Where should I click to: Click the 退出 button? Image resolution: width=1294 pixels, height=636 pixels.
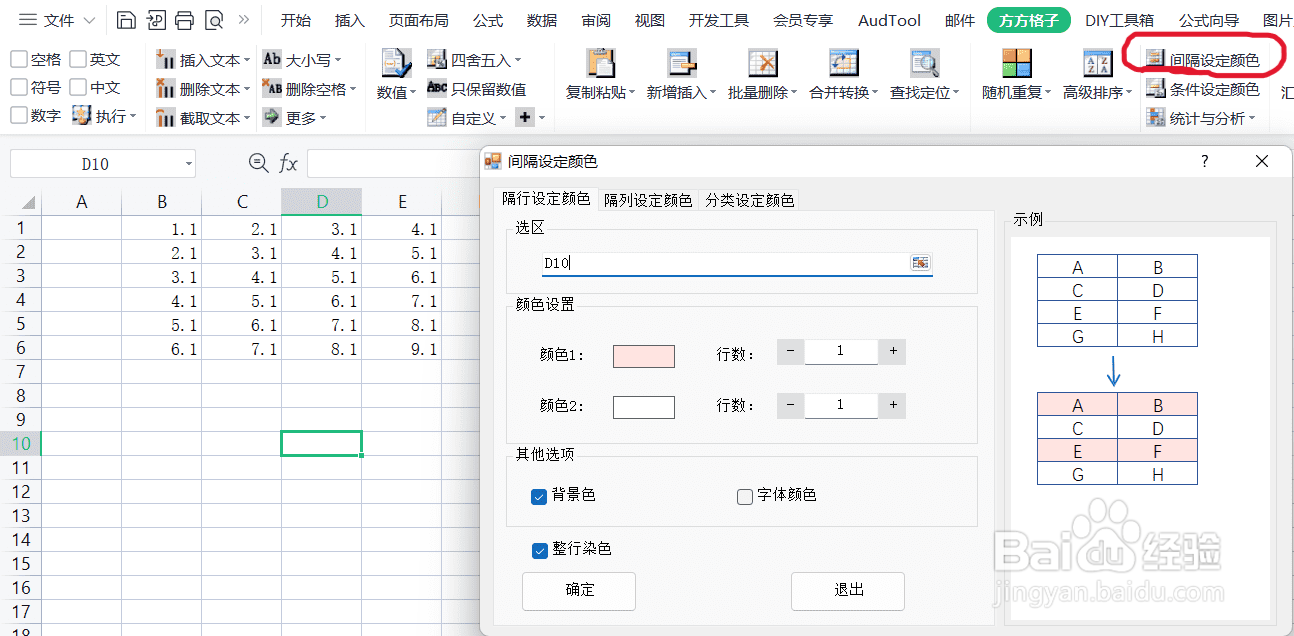point(847,591)
